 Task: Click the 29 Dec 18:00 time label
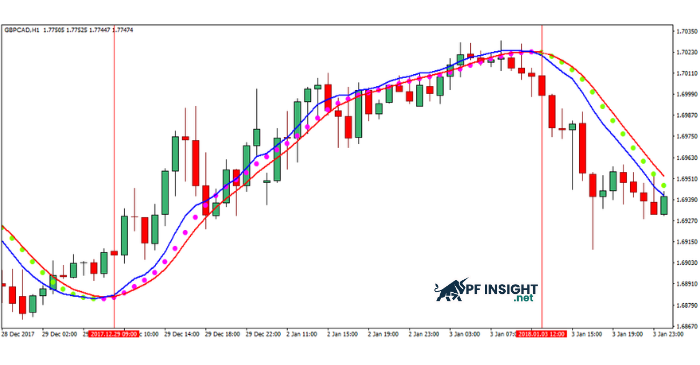223,334
